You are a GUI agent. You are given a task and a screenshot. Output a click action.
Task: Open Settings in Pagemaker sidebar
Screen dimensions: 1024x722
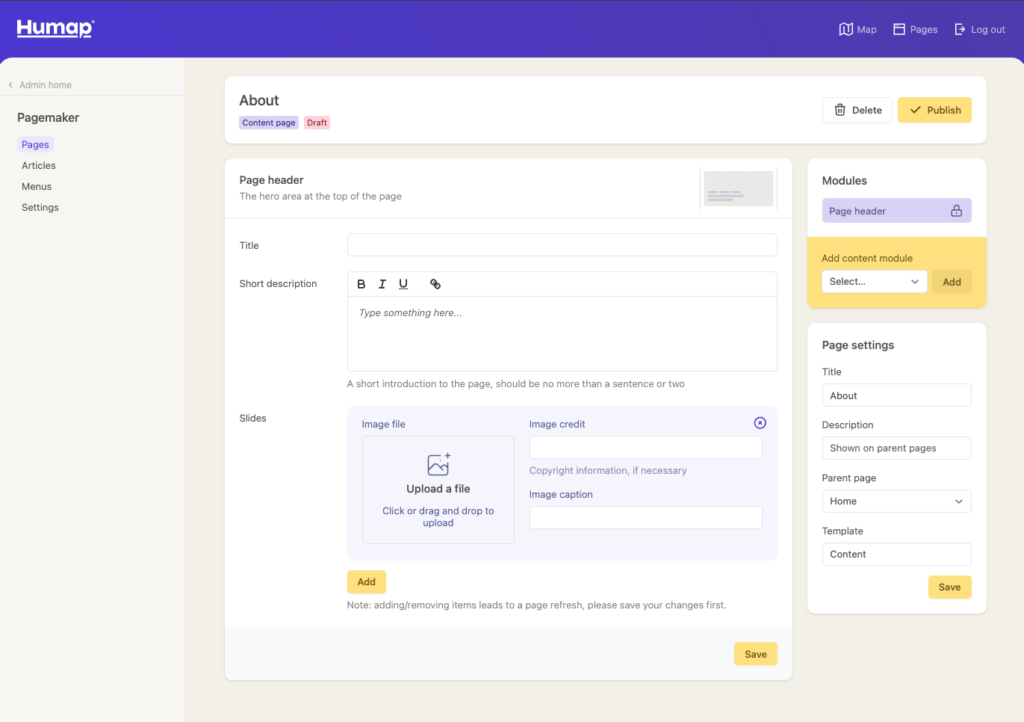point(40,208)
